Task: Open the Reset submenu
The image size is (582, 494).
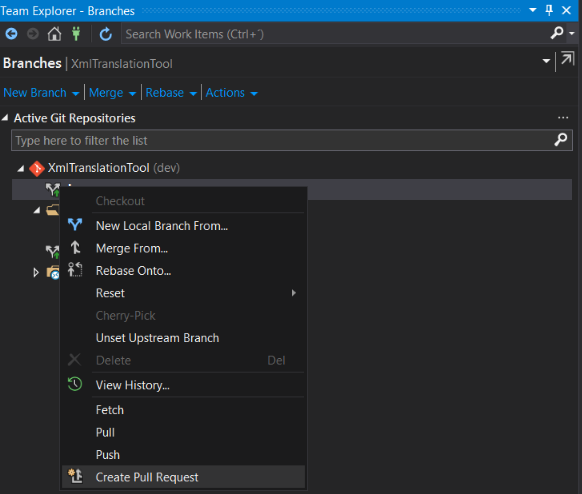Action: (x=183, y=293)
